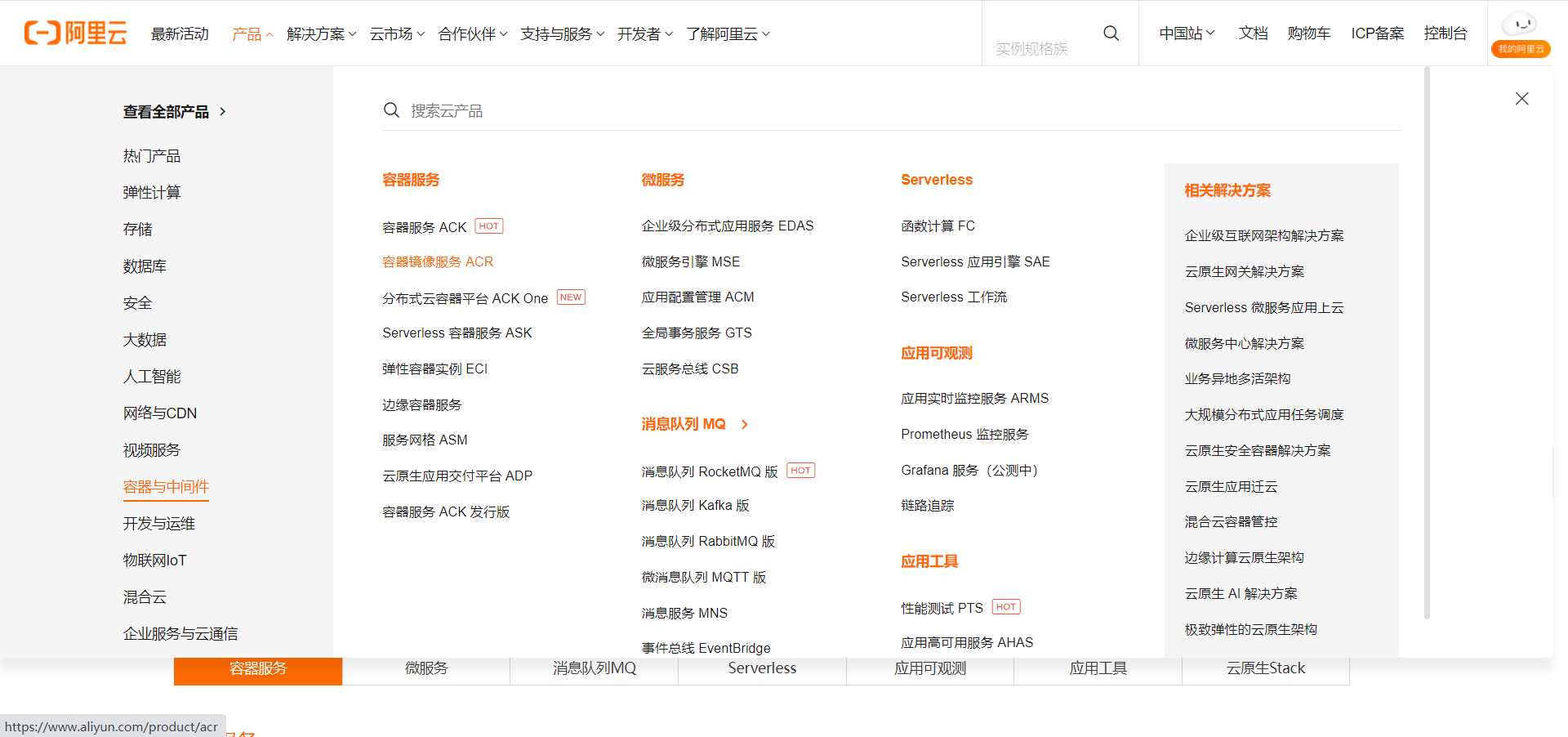Expand the 解决方案 dropdown
Viewport: 1568px width, 737px height.
coord(322,33)
